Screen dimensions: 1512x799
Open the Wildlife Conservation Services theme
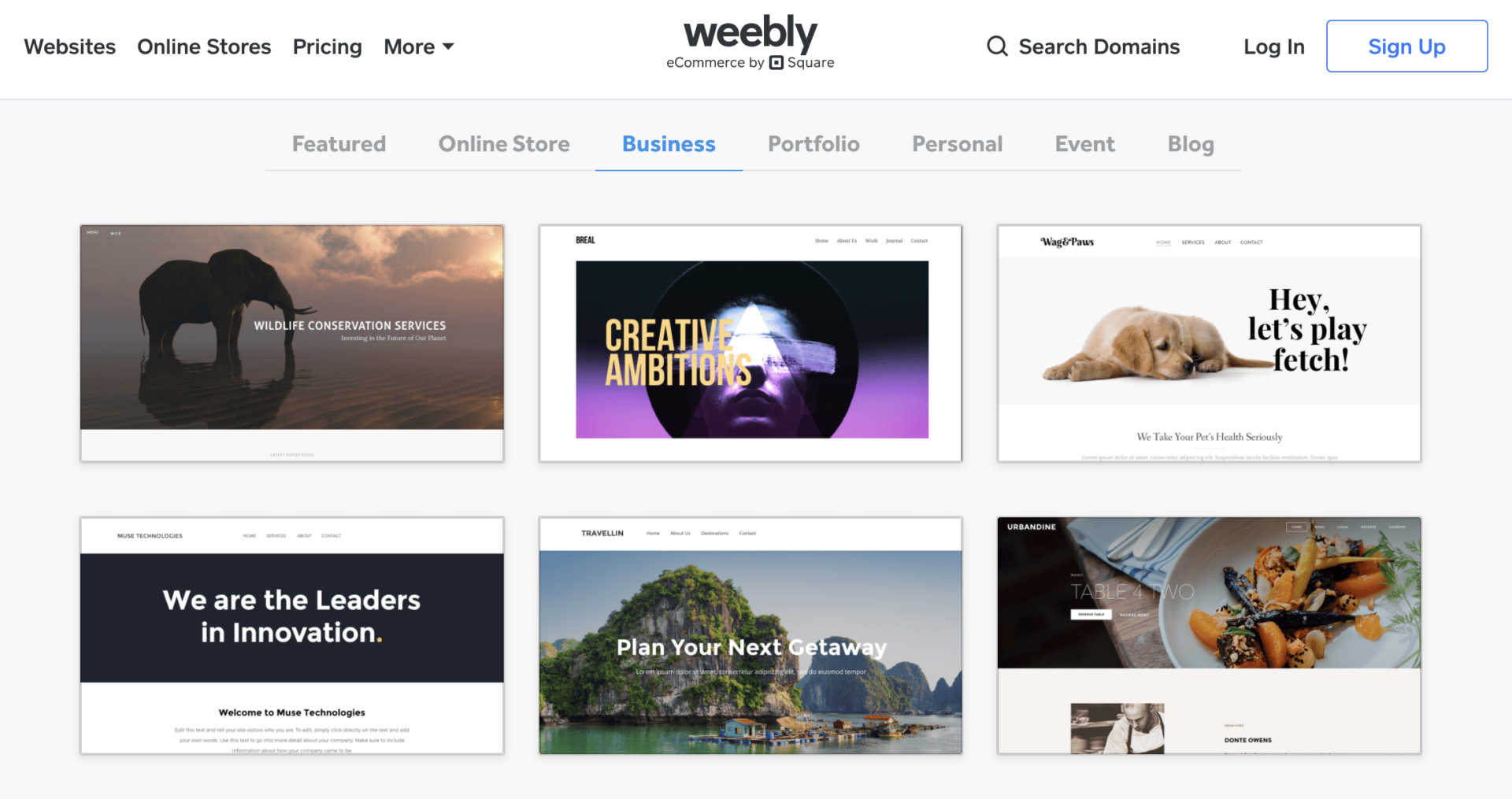292,343
